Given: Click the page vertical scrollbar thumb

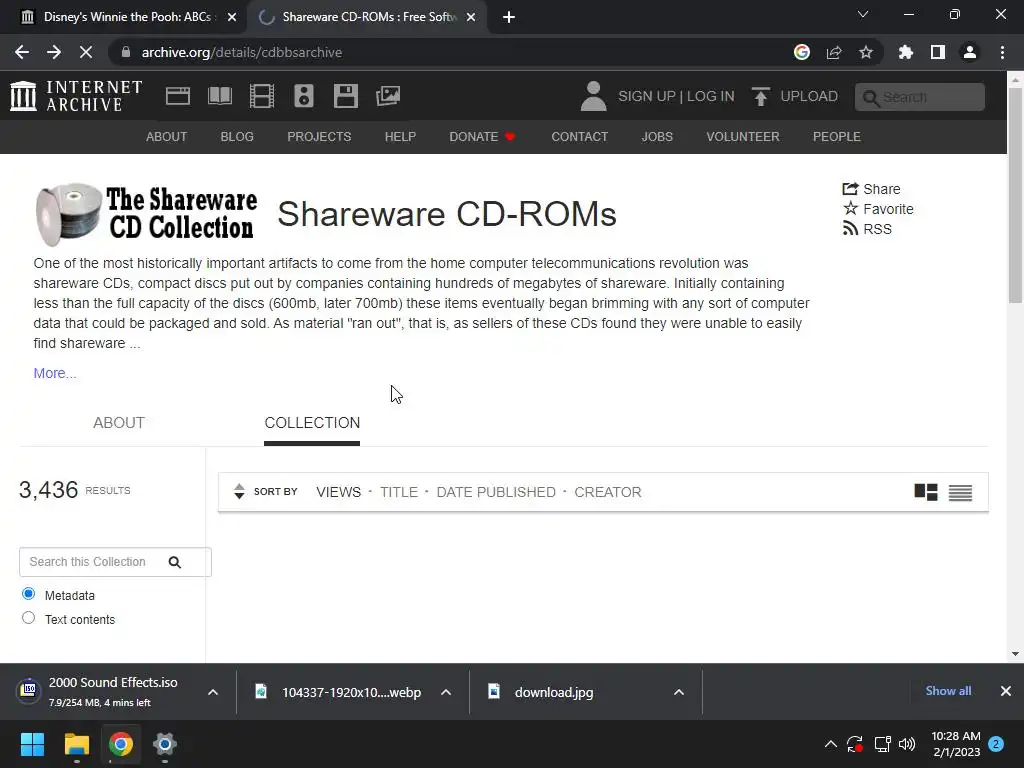Looking at the screenshot, I should click(1015, 196).
